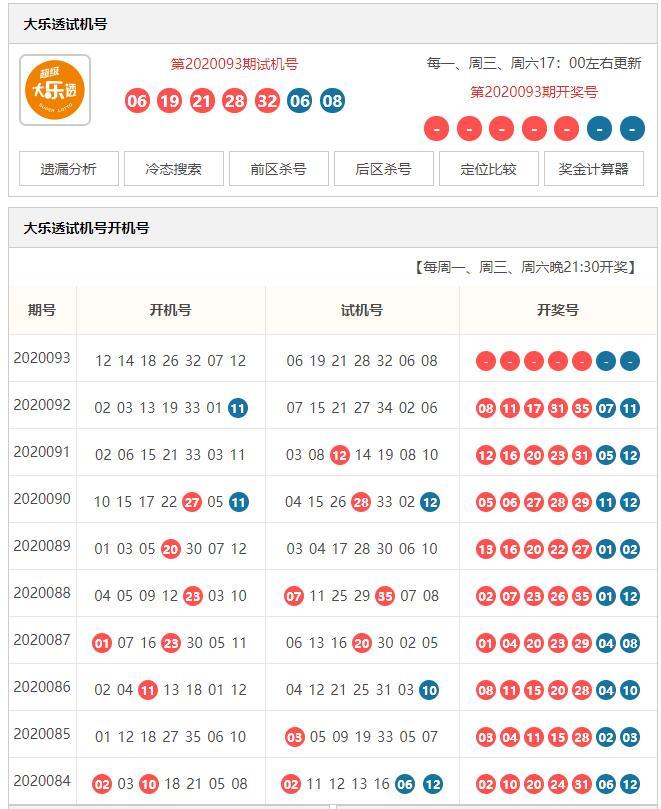Image resolution: width=661 pixels, height=809 pixels.
Task: Click the 大乐透试机号开机号 section title
Action: pos(86,228)
